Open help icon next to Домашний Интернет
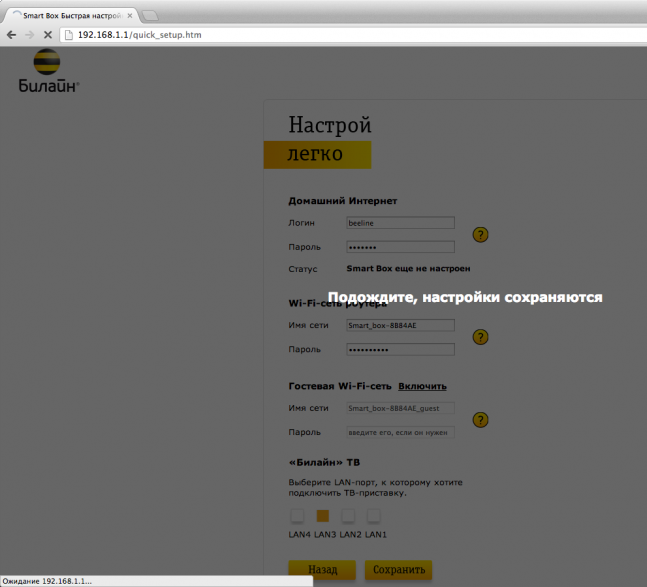The image size is (647, 587). 480,235
